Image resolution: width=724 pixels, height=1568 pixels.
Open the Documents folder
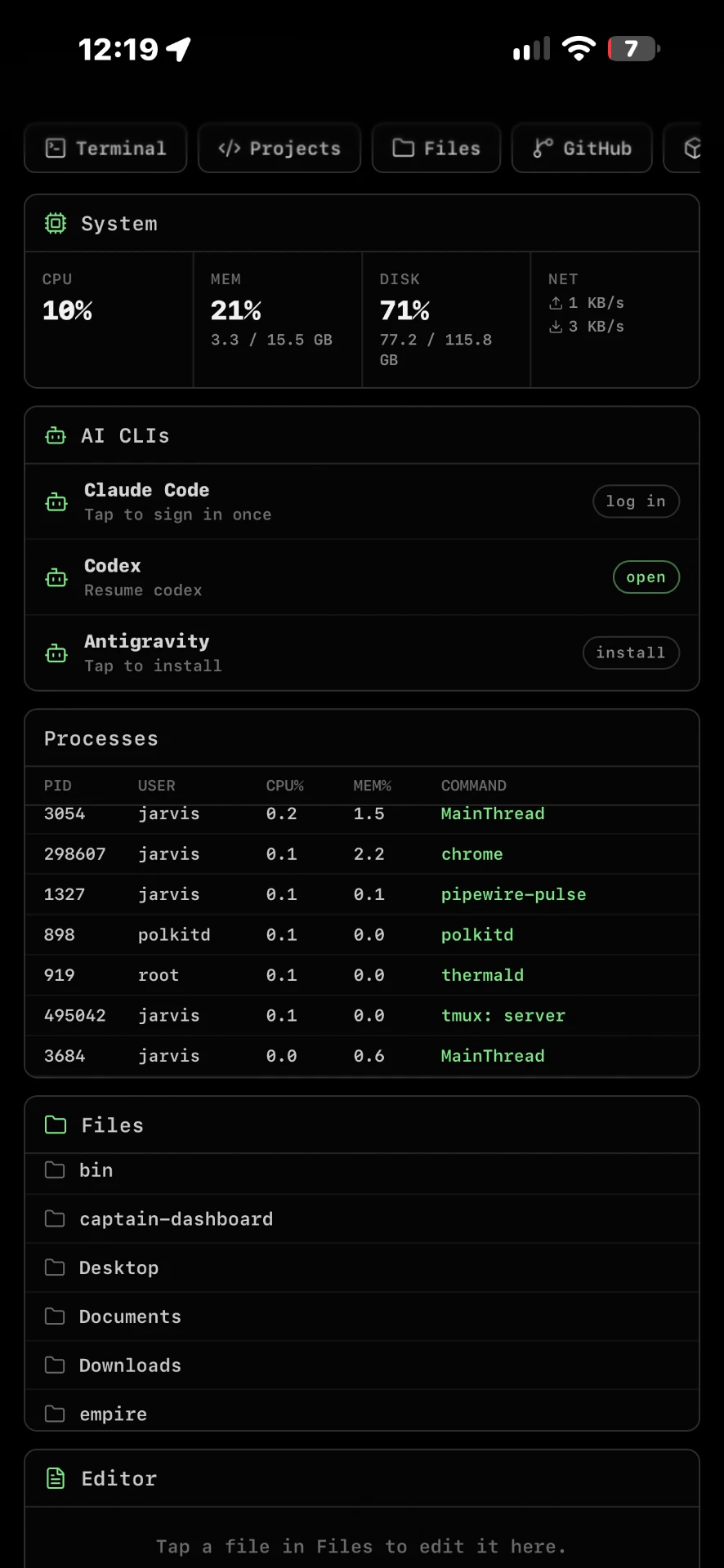362,1316
